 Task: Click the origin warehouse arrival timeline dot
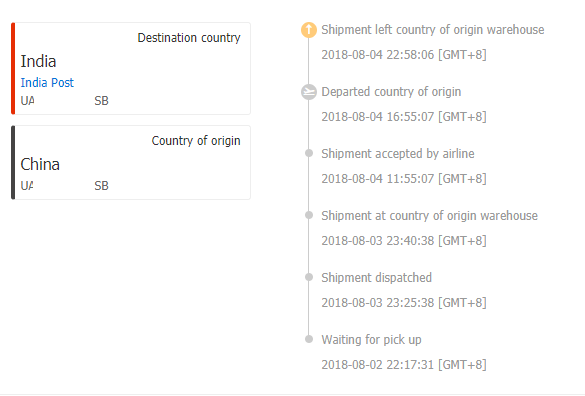coord(309,215)
